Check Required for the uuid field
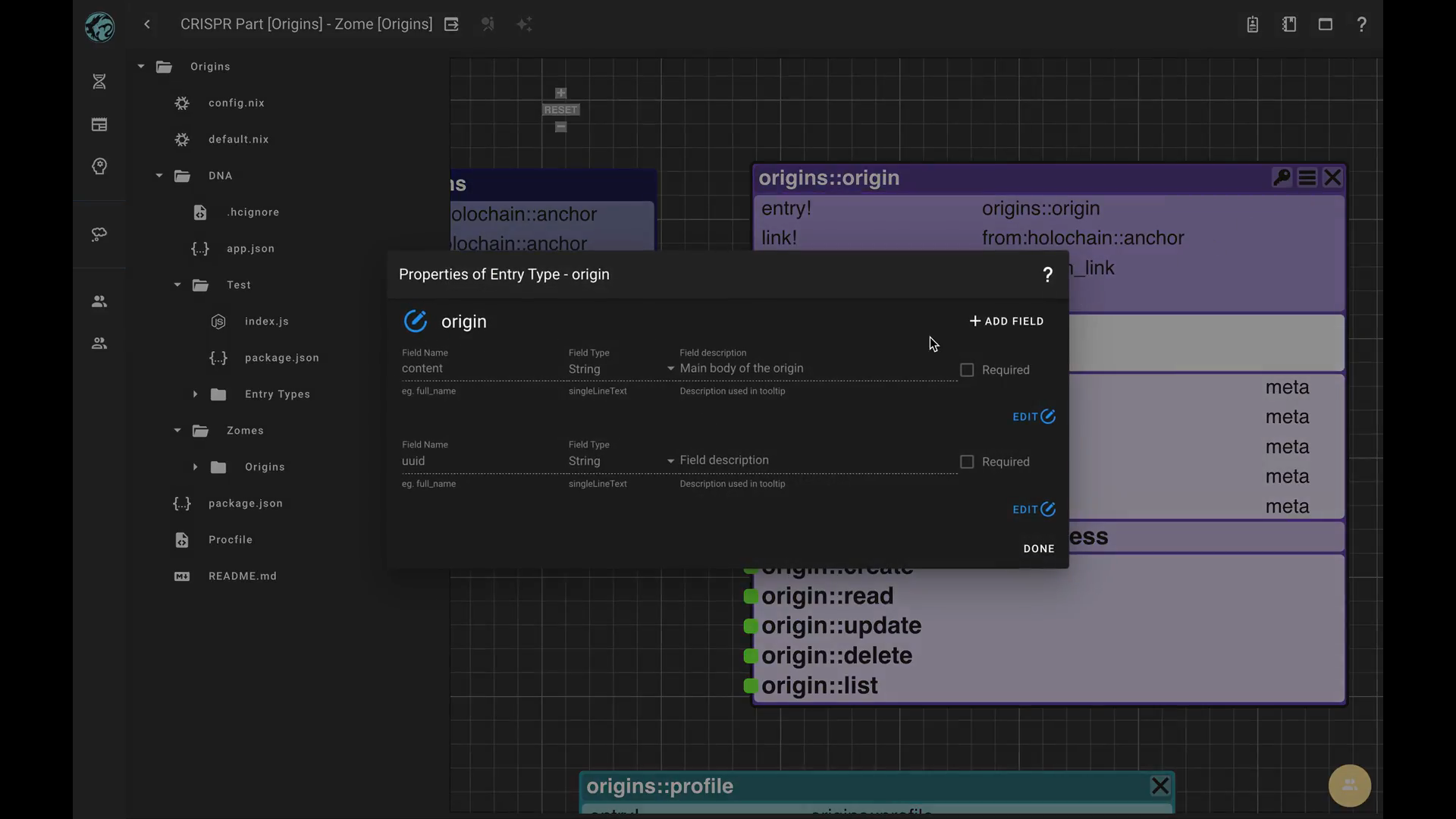The height and width of the screenshot is (819, 1456). [967, 462]
